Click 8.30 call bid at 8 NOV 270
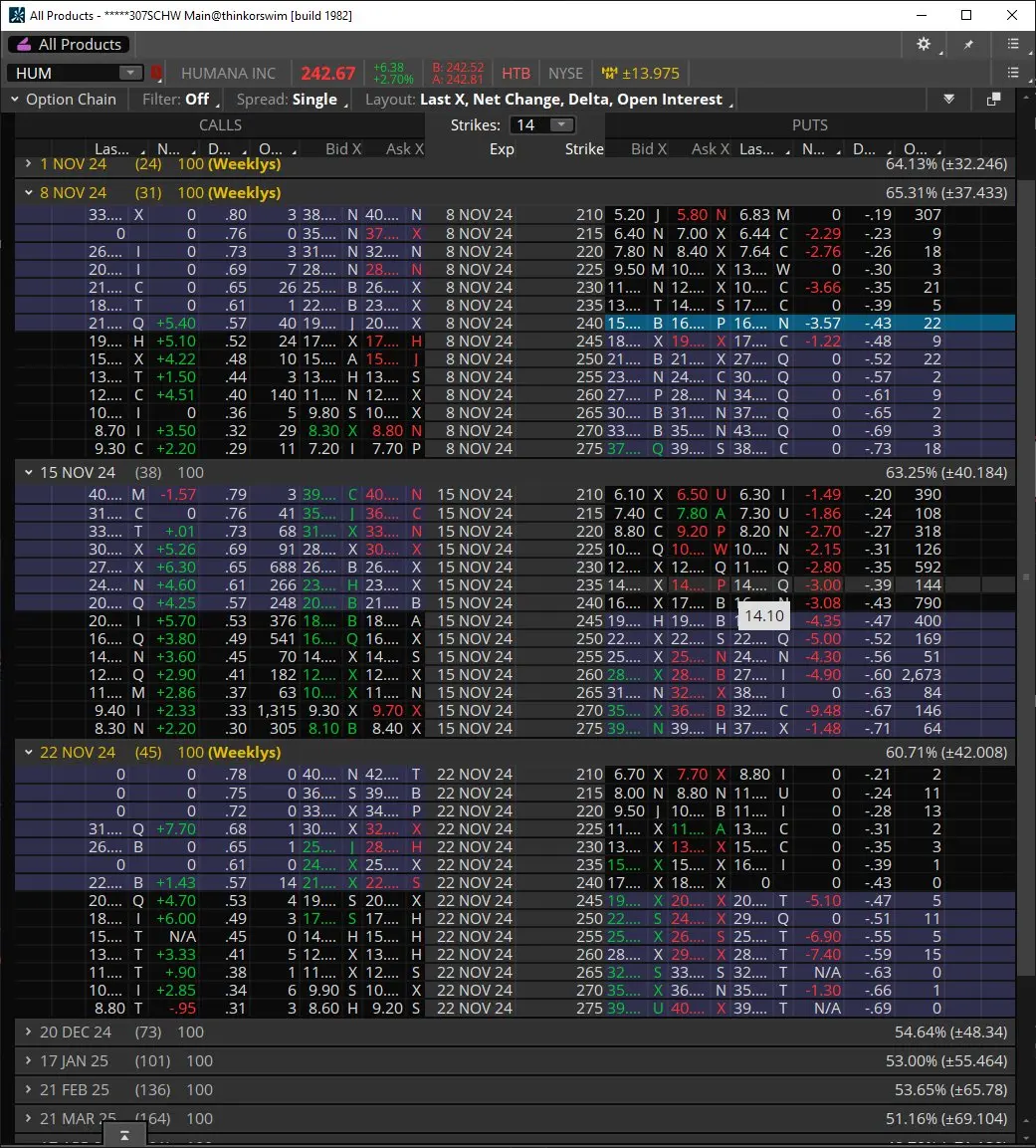The height and width of the screenshot is (1148, 1036). click(323, 430)
